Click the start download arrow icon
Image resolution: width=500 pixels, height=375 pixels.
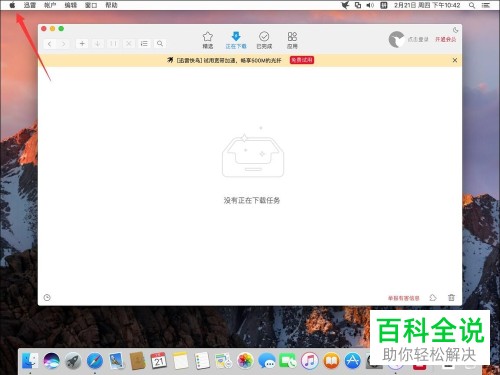(98, 44)
